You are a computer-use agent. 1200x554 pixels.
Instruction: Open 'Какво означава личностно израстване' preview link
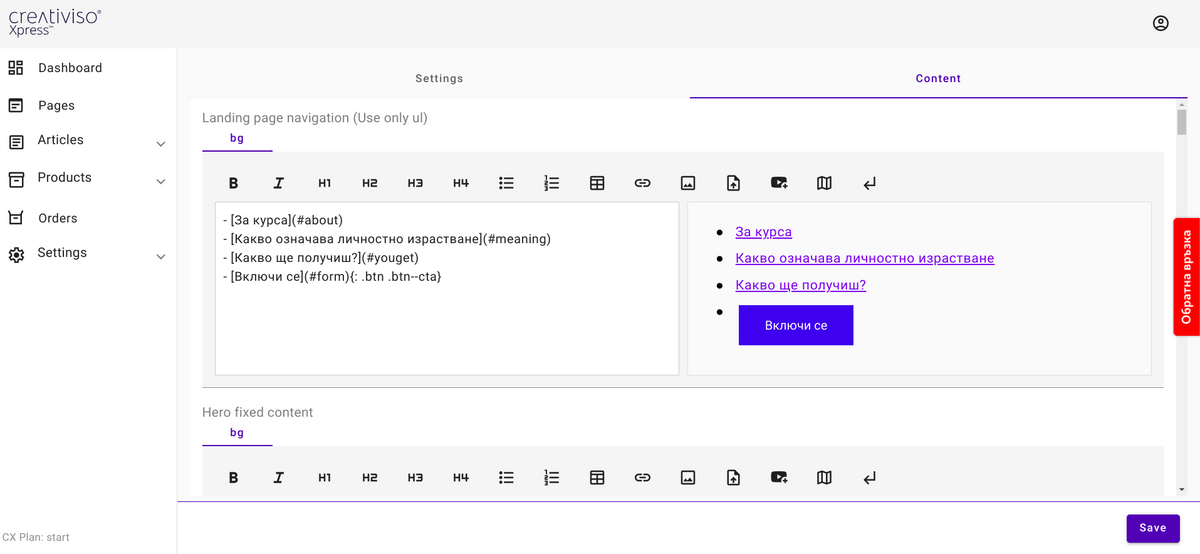click(864, 258)
